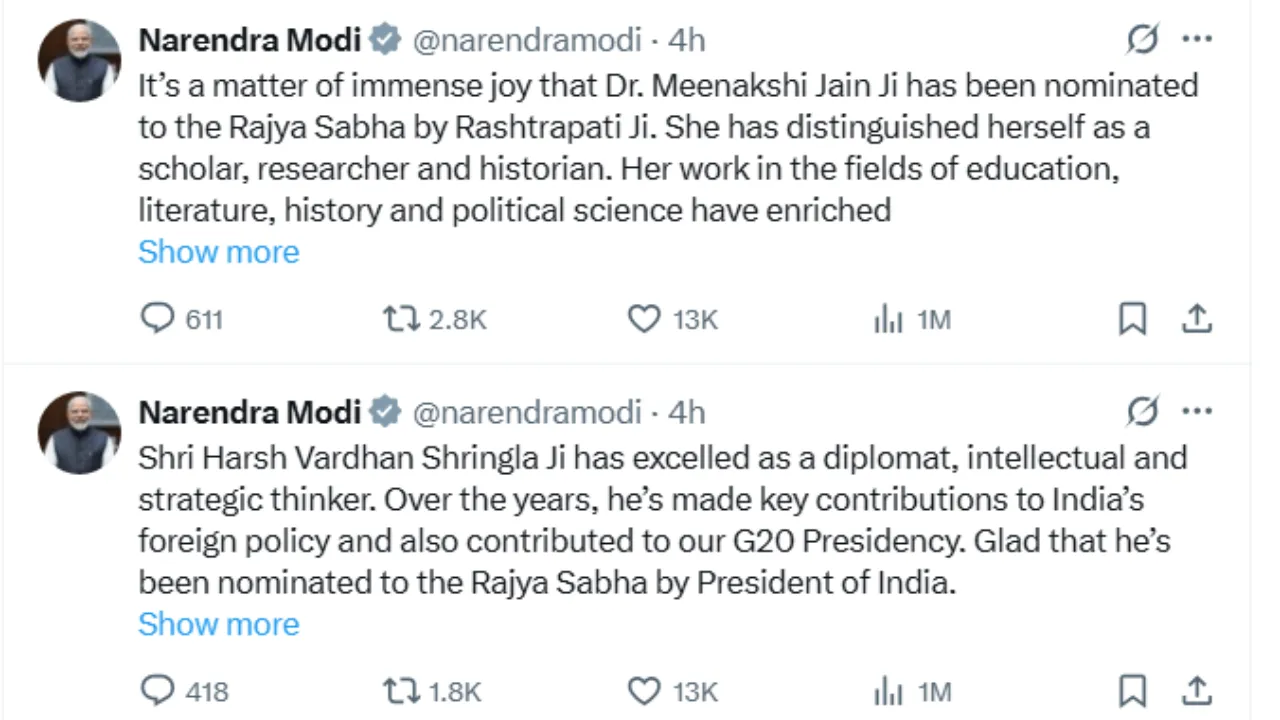Like the Harsh Vardhan Shringla tweet

pyautogui.click(x=644, y=691)
